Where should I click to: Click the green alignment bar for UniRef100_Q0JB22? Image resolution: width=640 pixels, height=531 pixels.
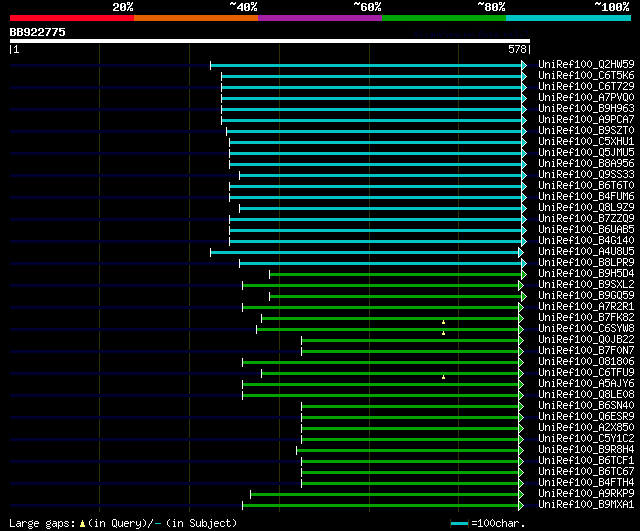click(x=410, y=340)
